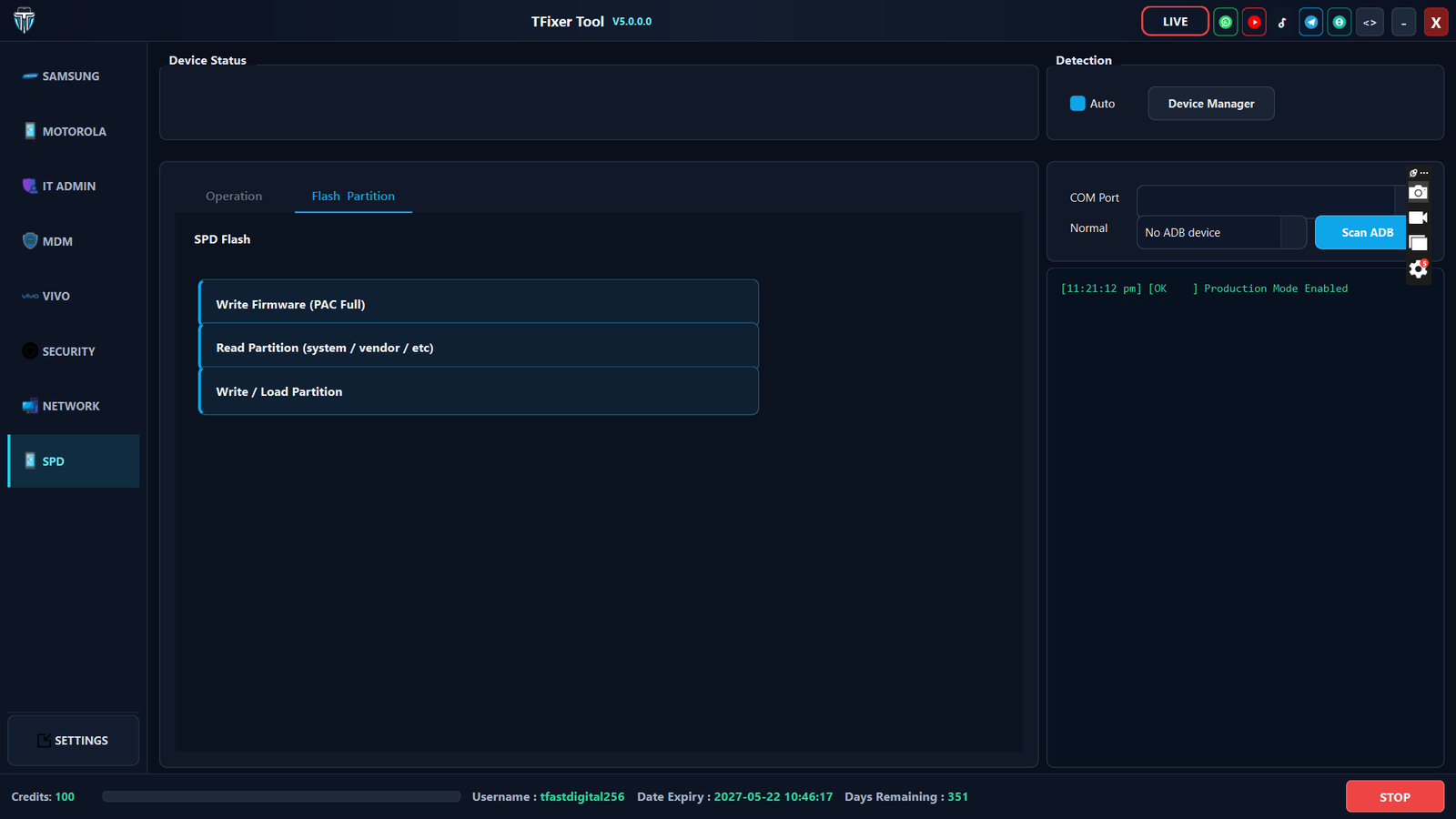The height and width of the screenshot is (819, 1456).
Task: Select MDM in the sidebar
Action: pos(74,241)
